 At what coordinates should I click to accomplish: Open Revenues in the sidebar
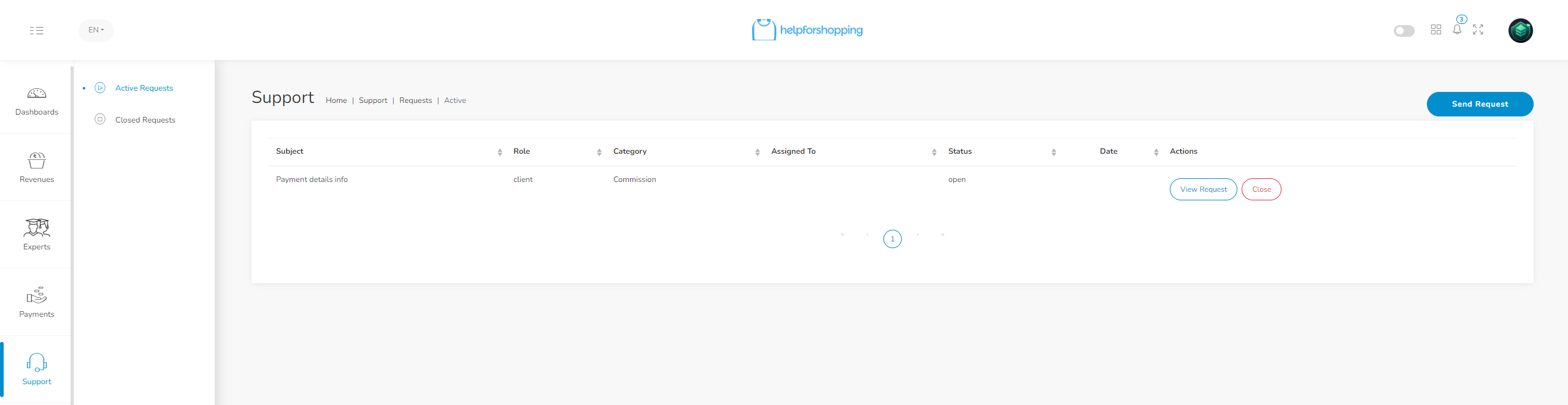click(37, 168)
